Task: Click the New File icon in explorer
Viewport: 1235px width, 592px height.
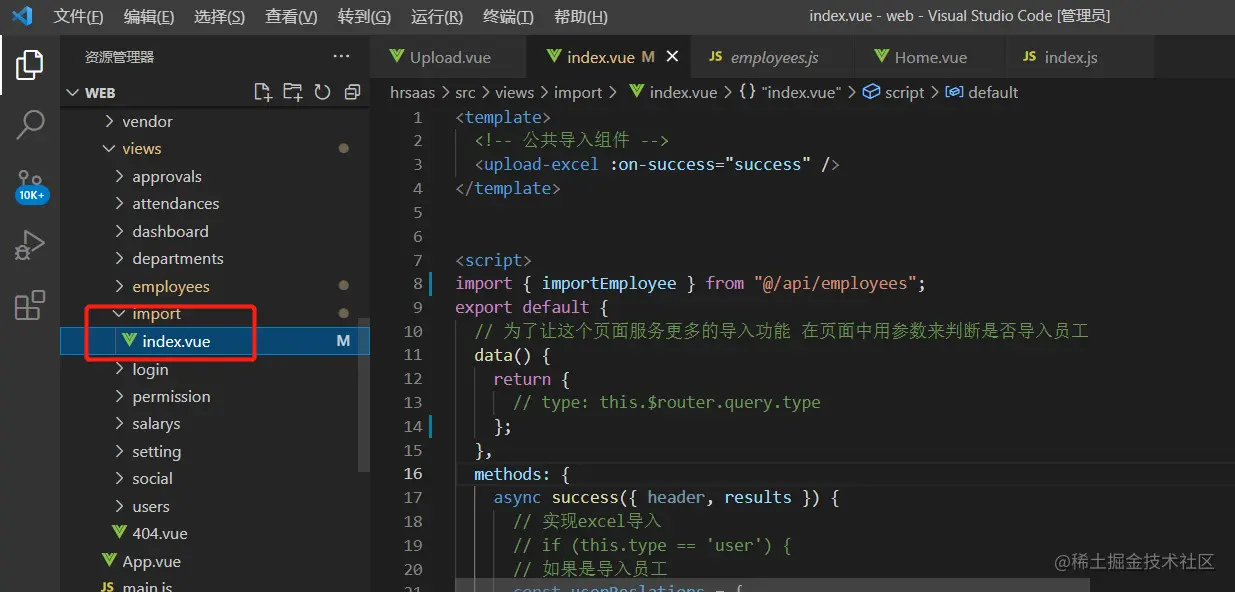Action: click(x=263, y=93)
